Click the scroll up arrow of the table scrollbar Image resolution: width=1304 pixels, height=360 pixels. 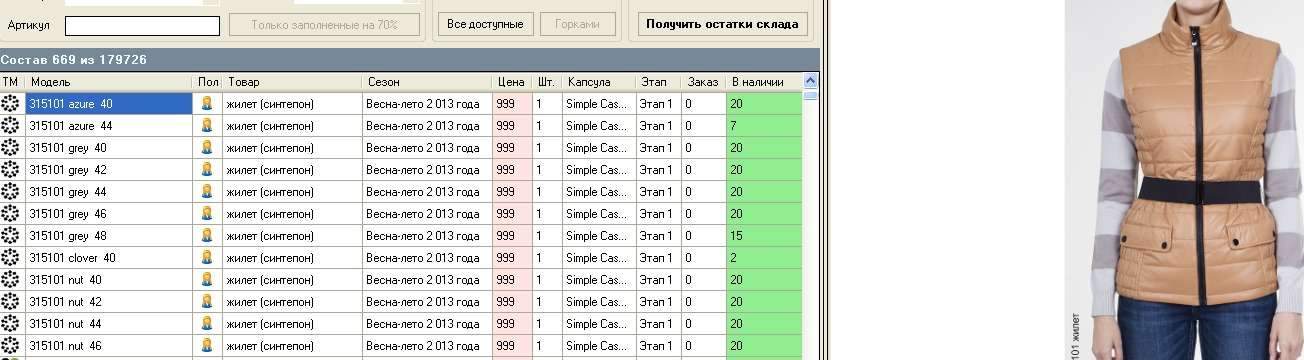pyautogui.click(x=811, y=81)
